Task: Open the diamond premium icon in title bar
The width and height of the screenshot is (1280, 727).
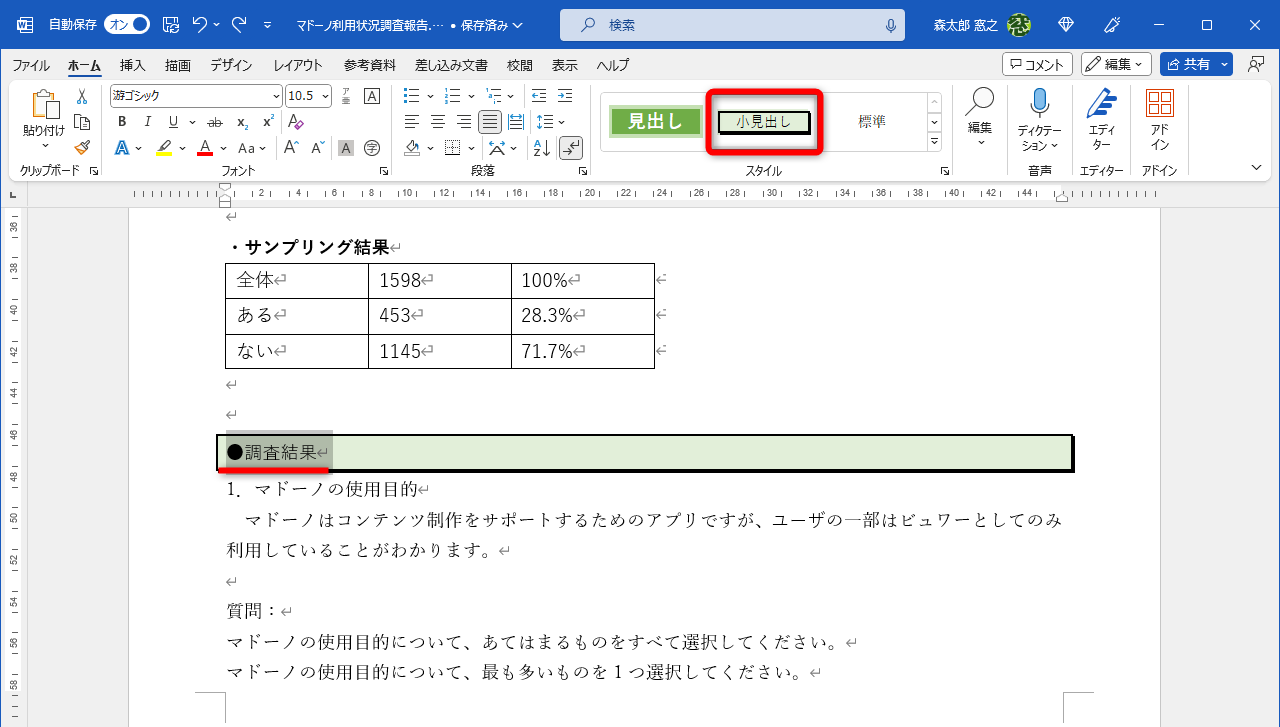Action: 1065,25
